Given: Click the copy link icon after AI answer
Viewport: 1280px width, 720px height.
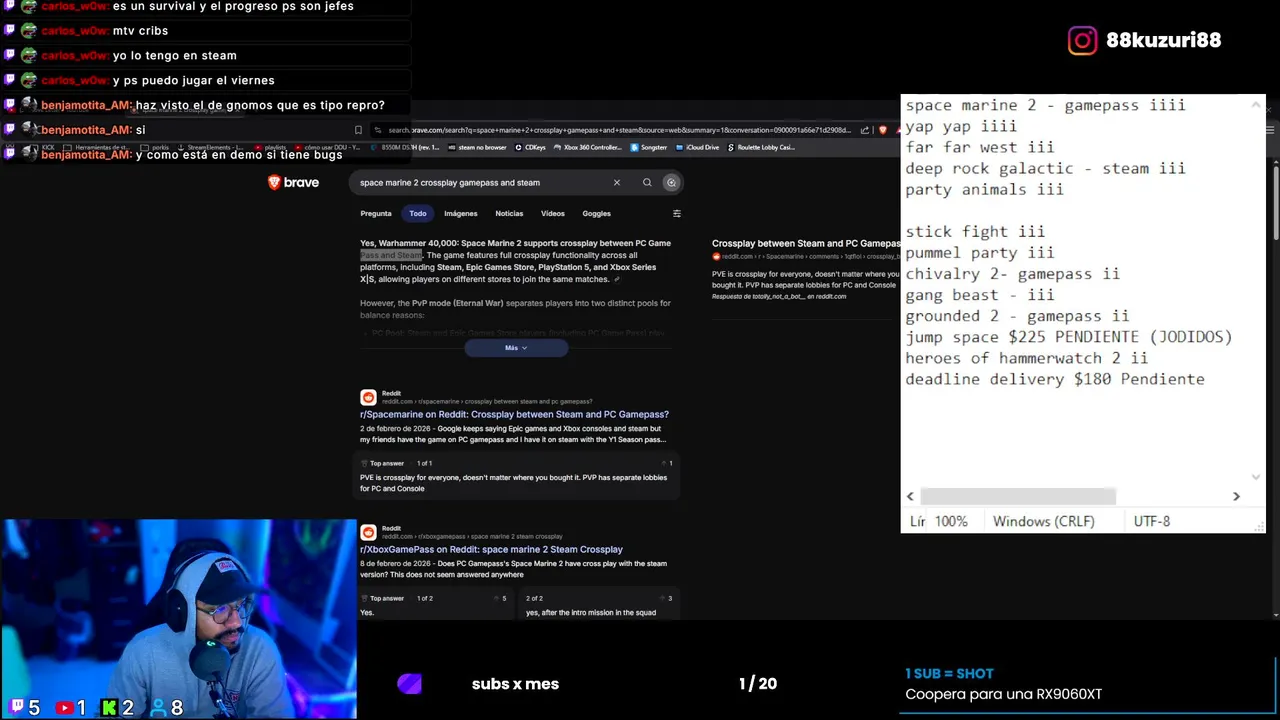Looking at the screenshot, I should (617, 280).
